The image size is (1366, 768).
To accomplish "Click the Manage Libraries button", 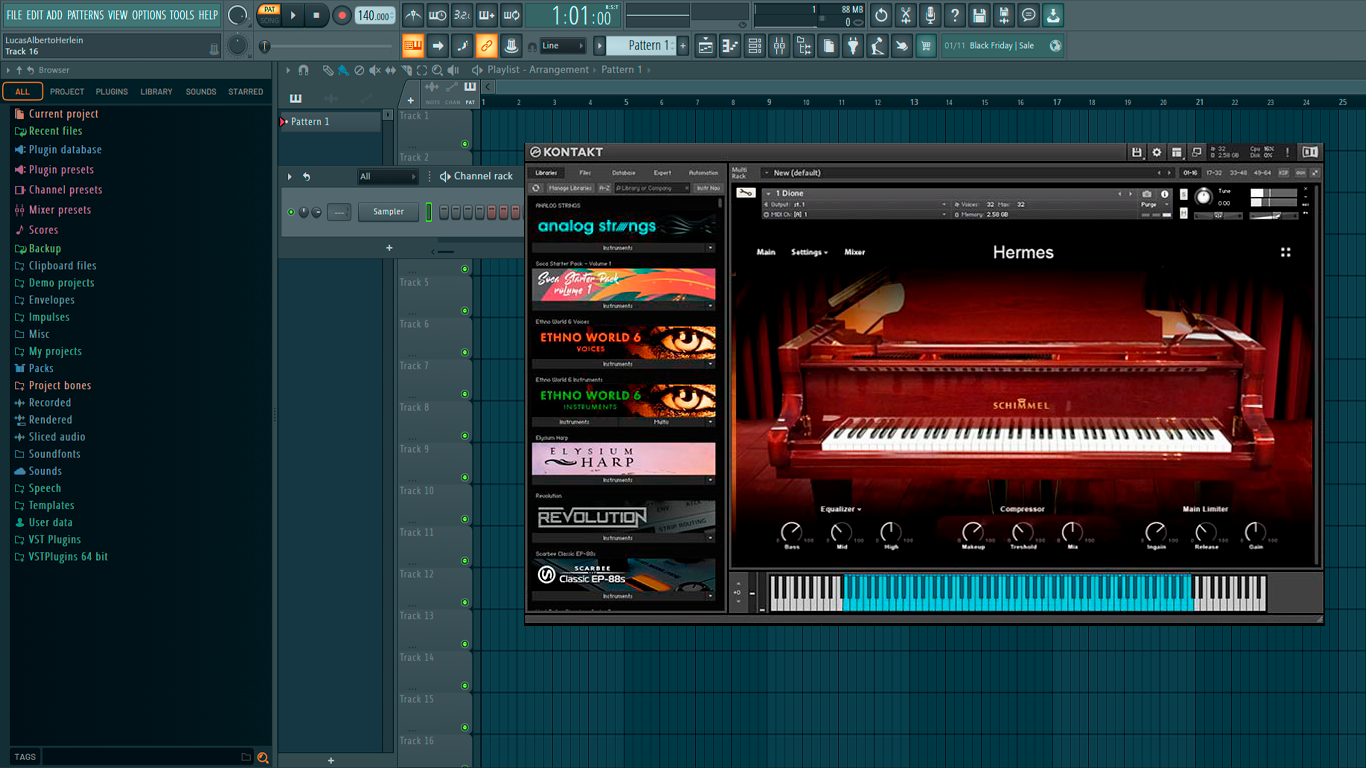I will (570, 188).
